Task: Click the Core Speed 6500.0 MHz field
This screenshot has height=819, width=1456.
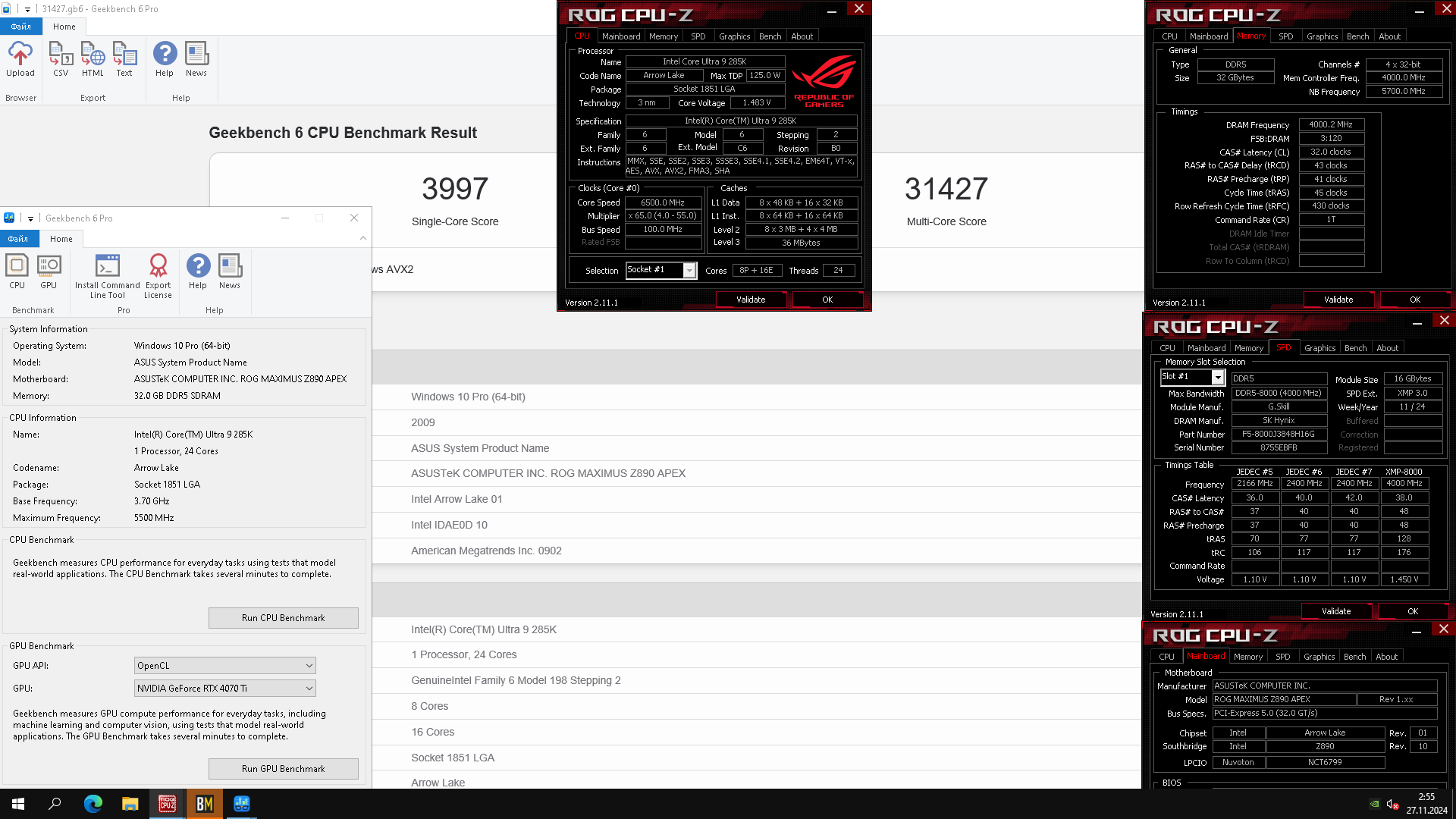Action: 663,202
